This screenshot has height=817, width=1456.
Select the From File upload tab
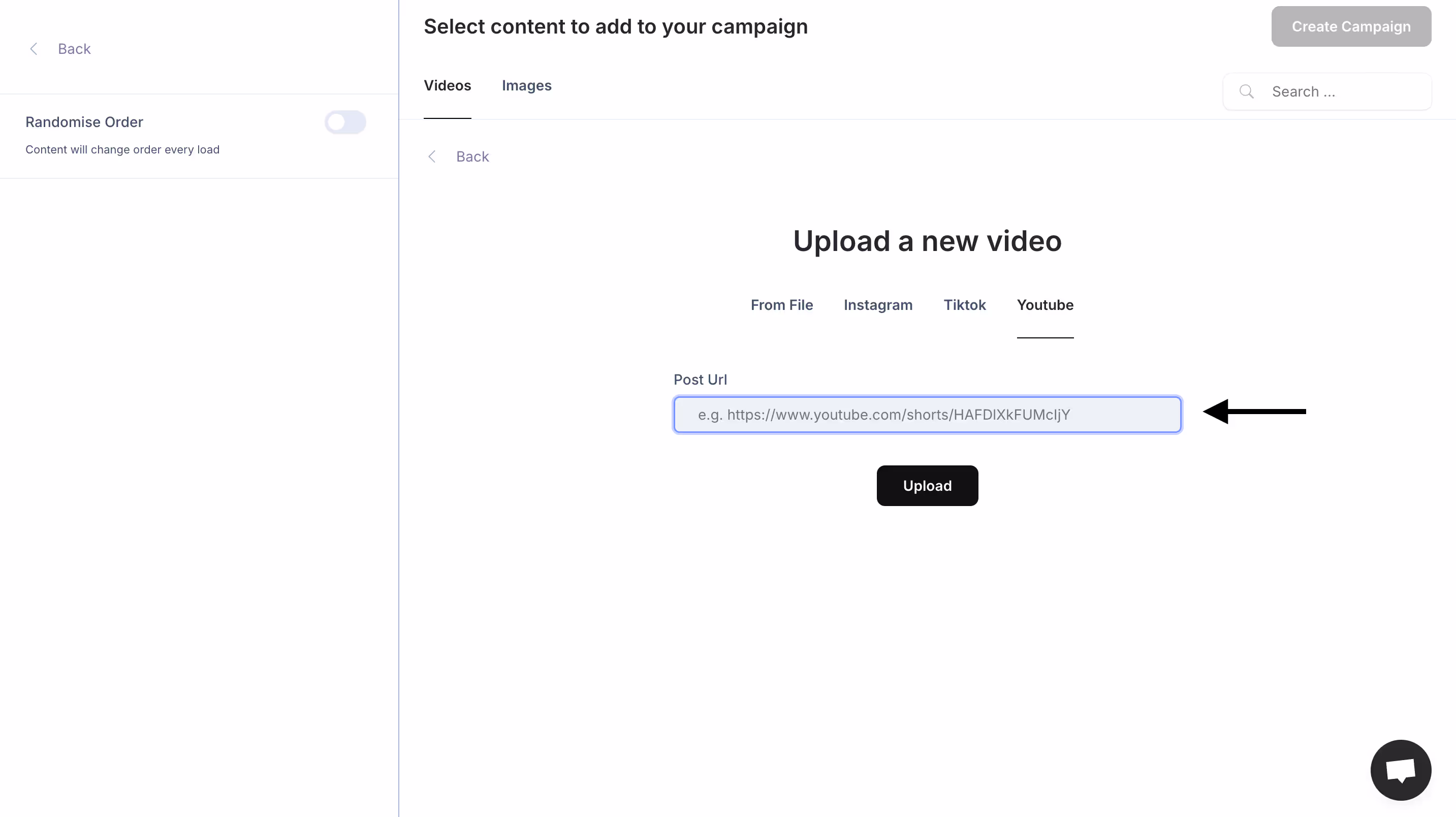coord(781,305)
